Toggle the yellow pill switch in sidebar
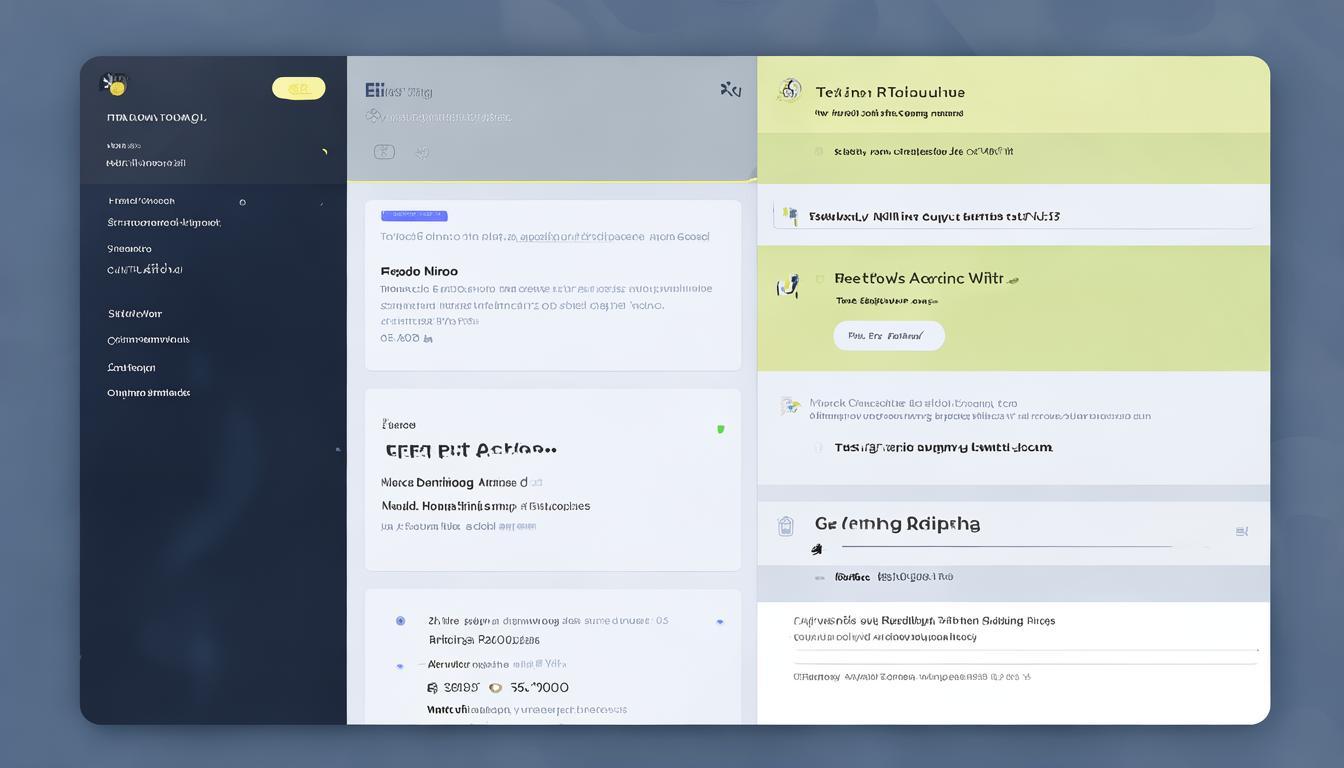This screenshot has width=1344, height=768. 298,88
